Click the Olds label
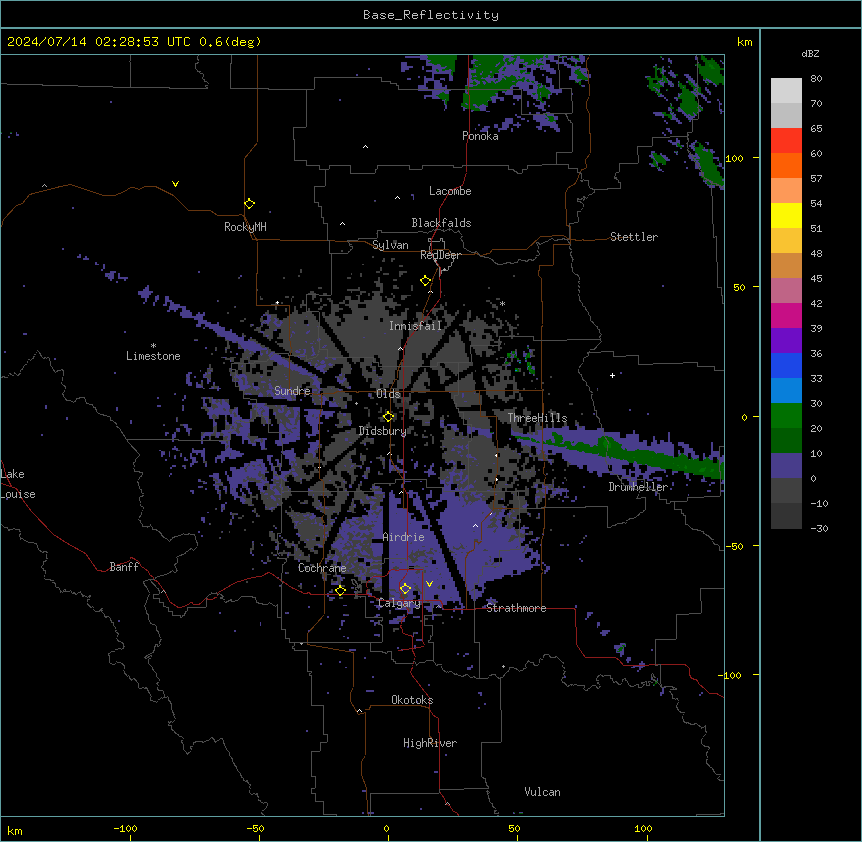Screen dimensions: 862x842 tap(388, 394)
